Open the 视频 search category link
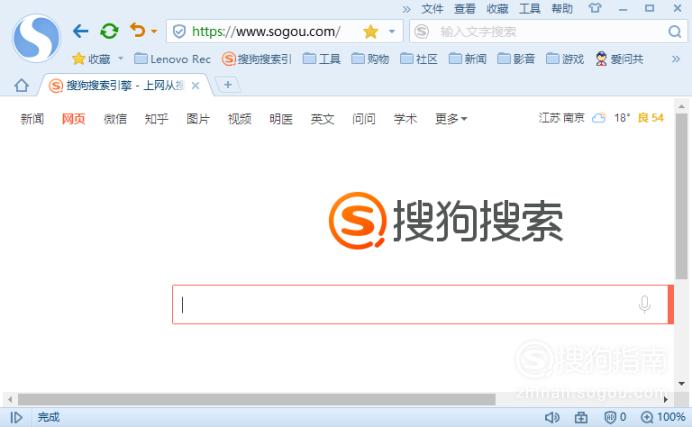This screenshot has height=427, width=692. (239, 119)
